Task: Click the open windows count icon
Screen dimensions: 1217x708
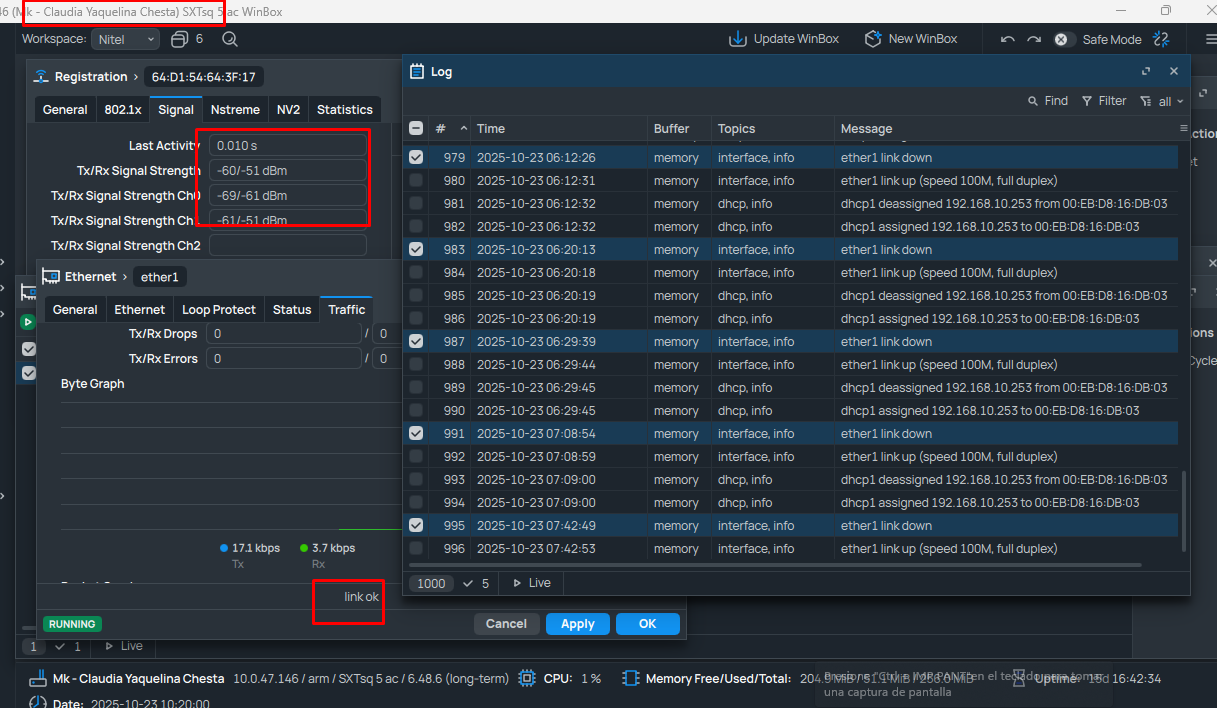Action: pyautogui.click(x=180, y=39)
